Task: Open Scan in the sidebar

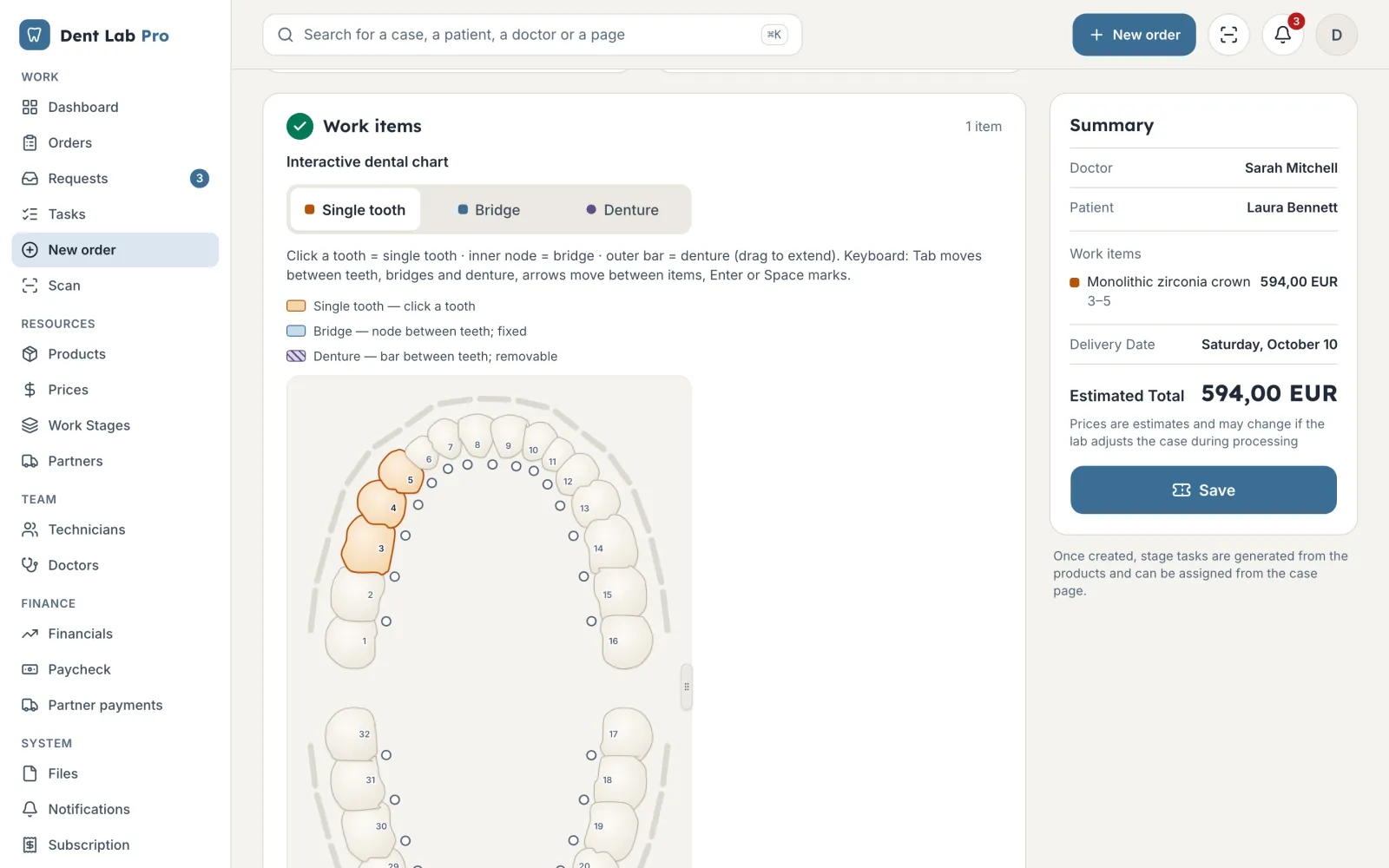Action: point(115,286)
